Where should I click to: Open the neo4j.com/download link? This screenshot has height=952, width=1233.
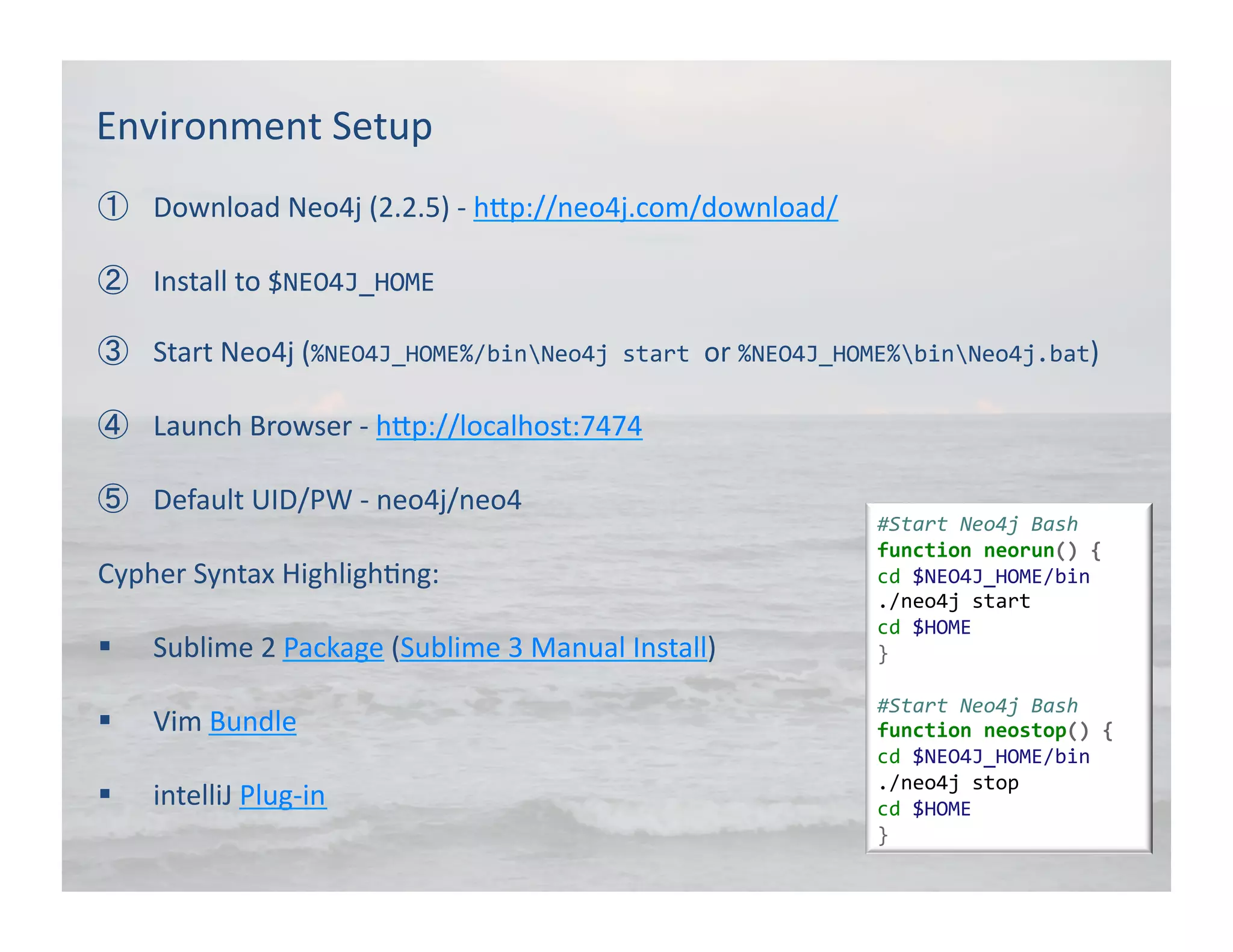[656, 208]
